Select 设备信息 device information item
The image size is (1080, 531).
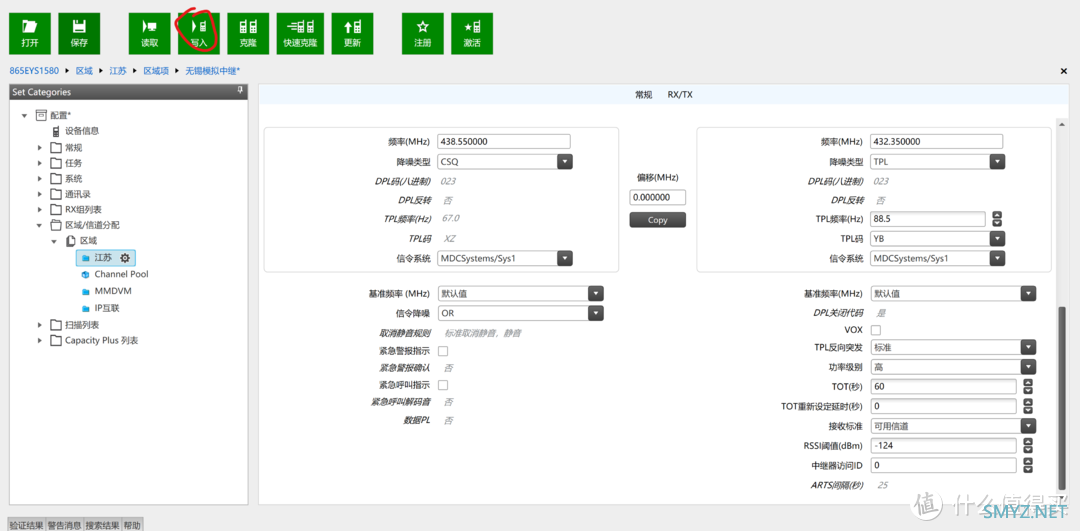click(80, 131)
